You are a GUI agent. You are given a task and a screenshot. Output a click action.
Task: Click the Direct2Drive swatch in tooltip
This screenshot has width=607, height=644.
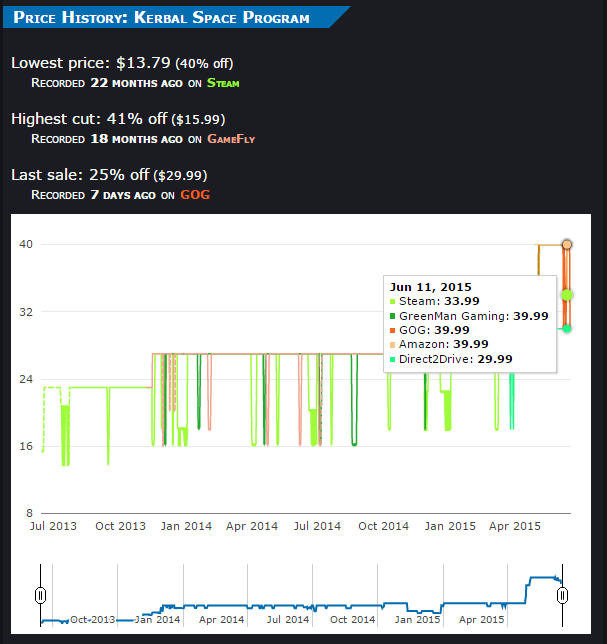(392, 359)
